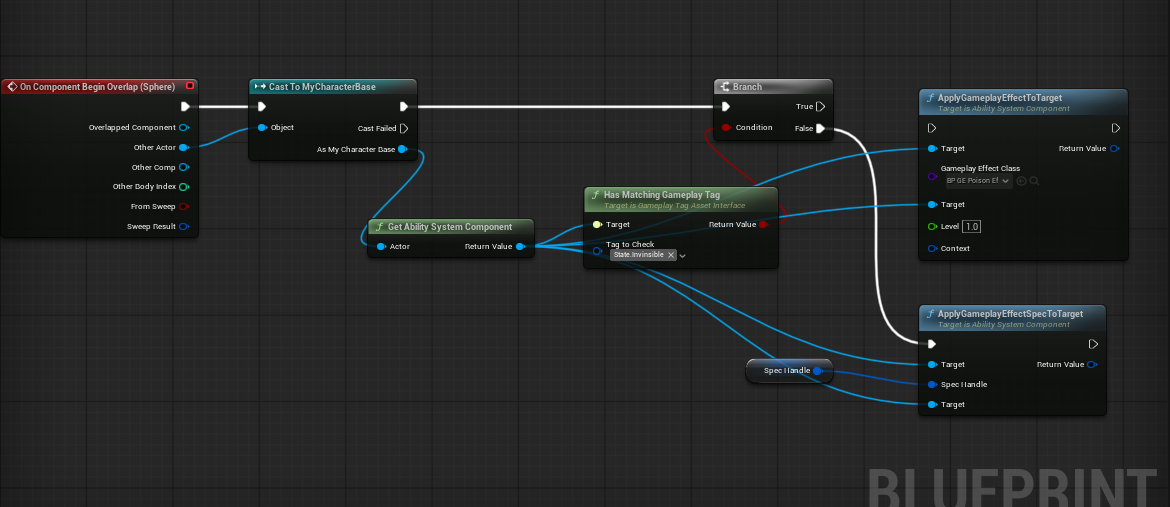Click the Level value input field
Screen dimensions: 1170x507
pos(971,226)
